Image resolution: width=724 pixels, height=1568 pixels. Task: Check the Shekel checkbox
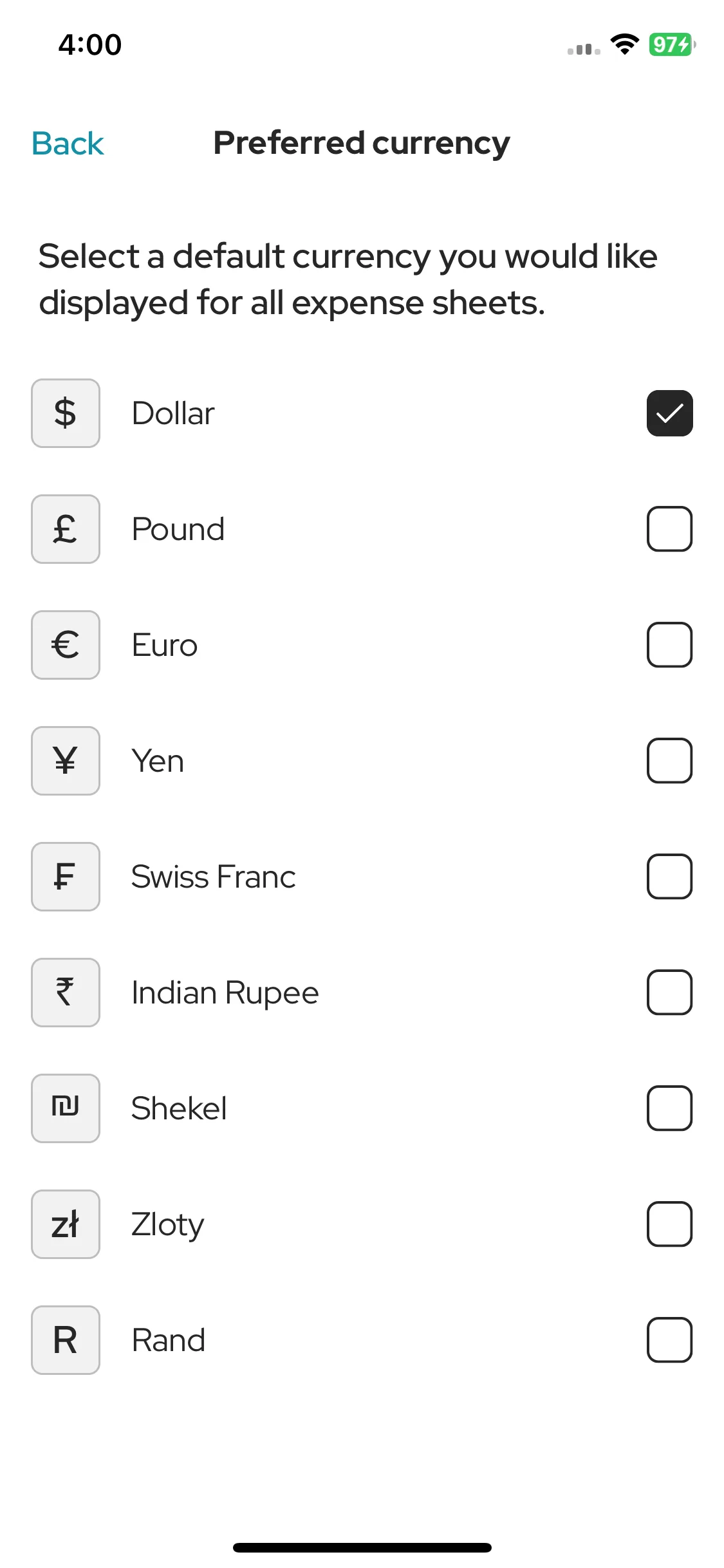(669, 1108)
